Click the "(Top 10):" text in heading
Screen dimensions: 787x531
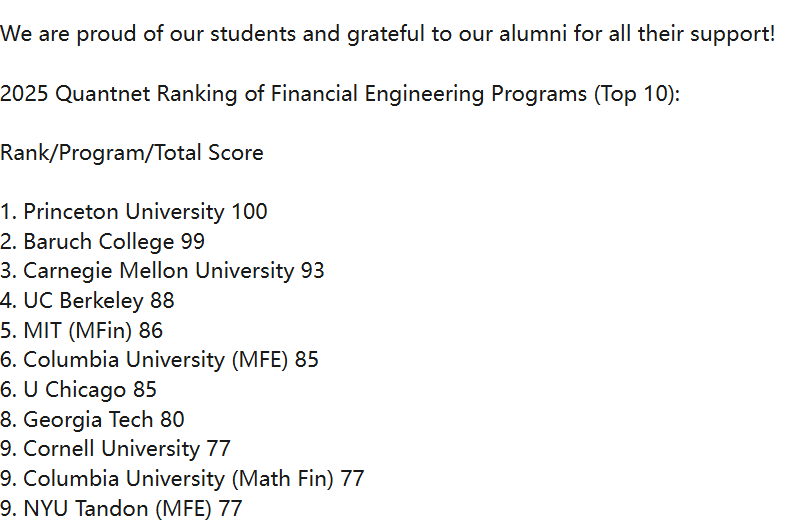click(x=637, y=94)
